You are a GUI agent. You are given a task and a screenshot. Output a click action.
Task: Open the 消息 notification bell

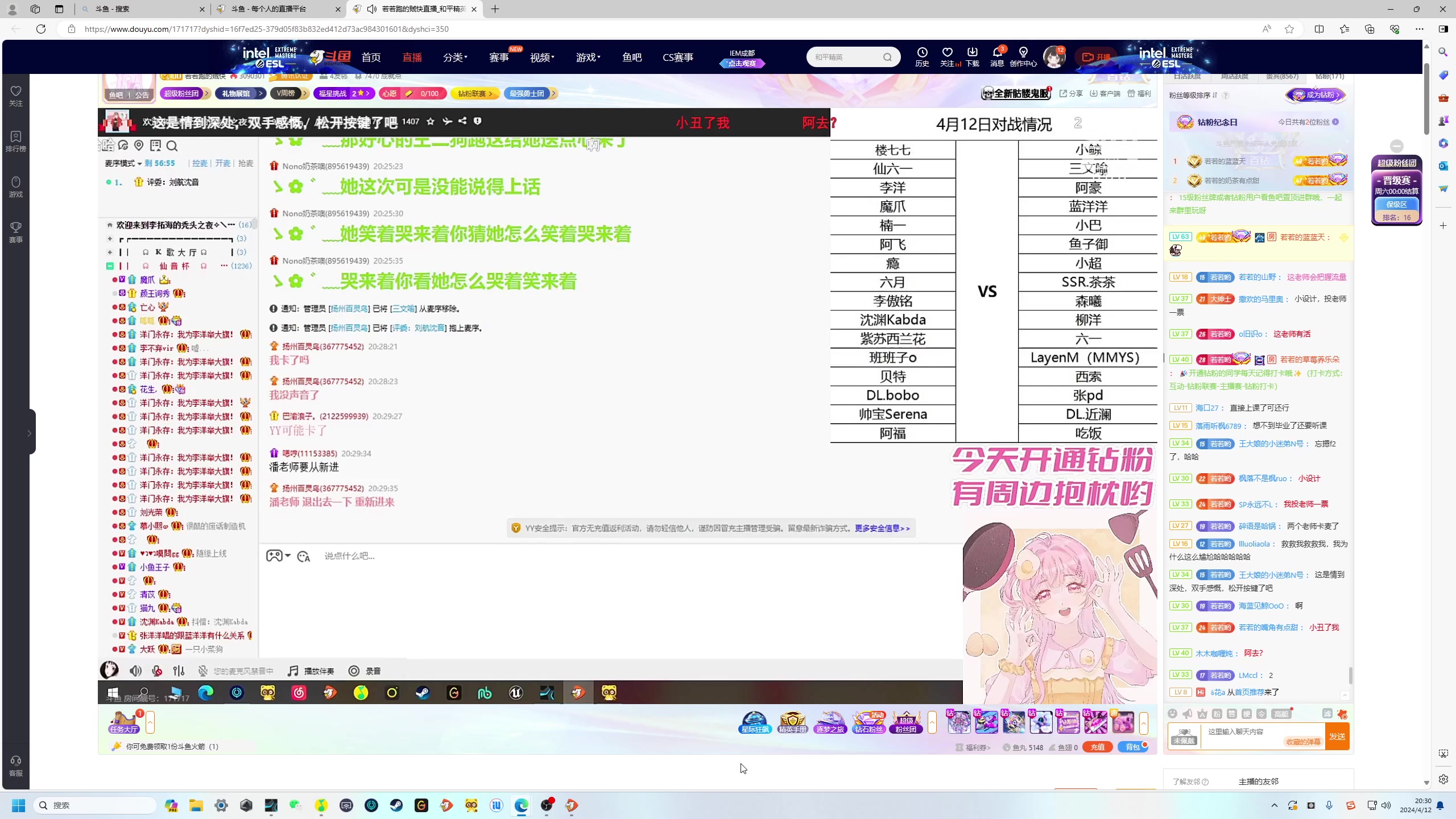[x=997, y=56]
